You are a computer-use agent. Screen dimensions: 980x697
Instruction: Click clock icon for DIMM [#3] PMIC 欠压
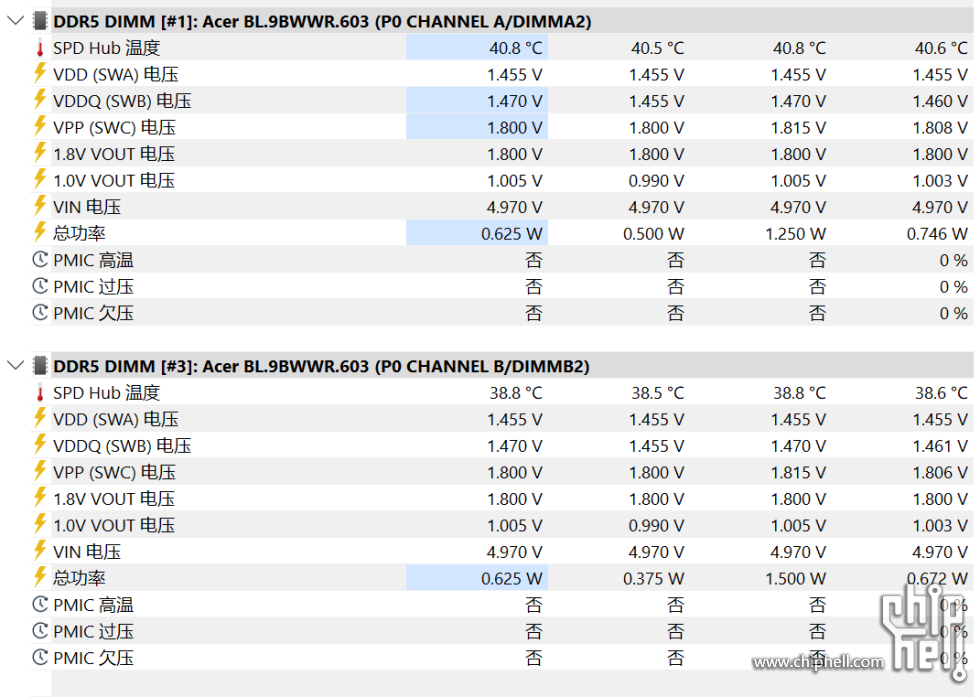point(40,658)
